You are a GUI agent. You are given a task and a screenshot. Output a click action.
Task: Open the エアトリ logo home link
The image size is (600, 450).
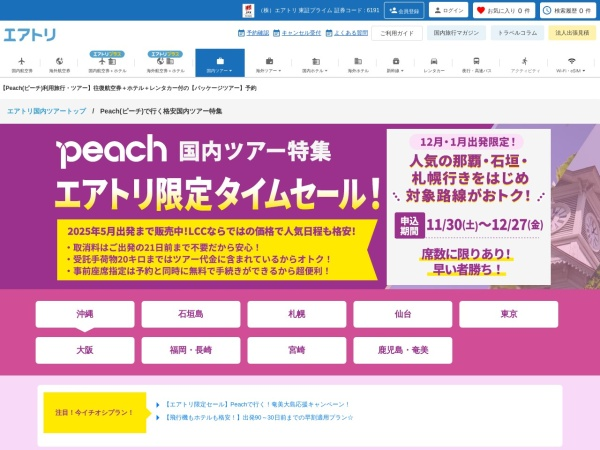click(29, 34)
